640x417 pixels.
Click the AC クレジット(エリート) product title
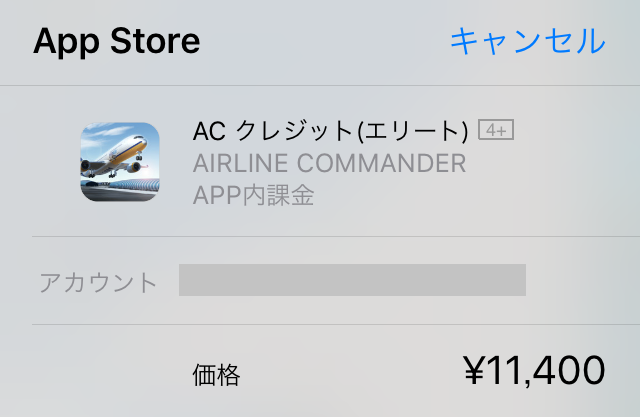(x=330, y=131)
